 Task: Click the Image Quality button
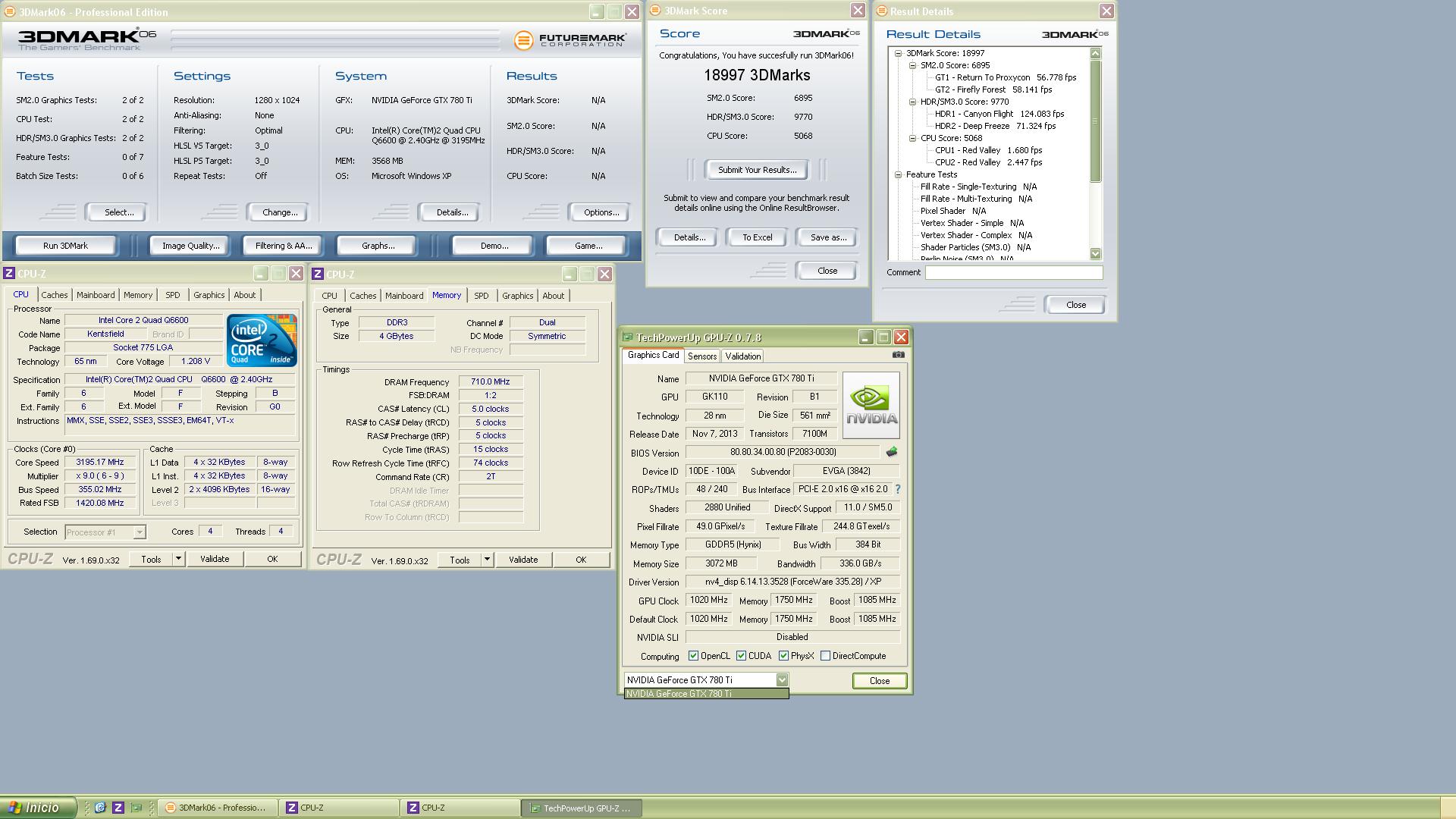pos(191,246)
